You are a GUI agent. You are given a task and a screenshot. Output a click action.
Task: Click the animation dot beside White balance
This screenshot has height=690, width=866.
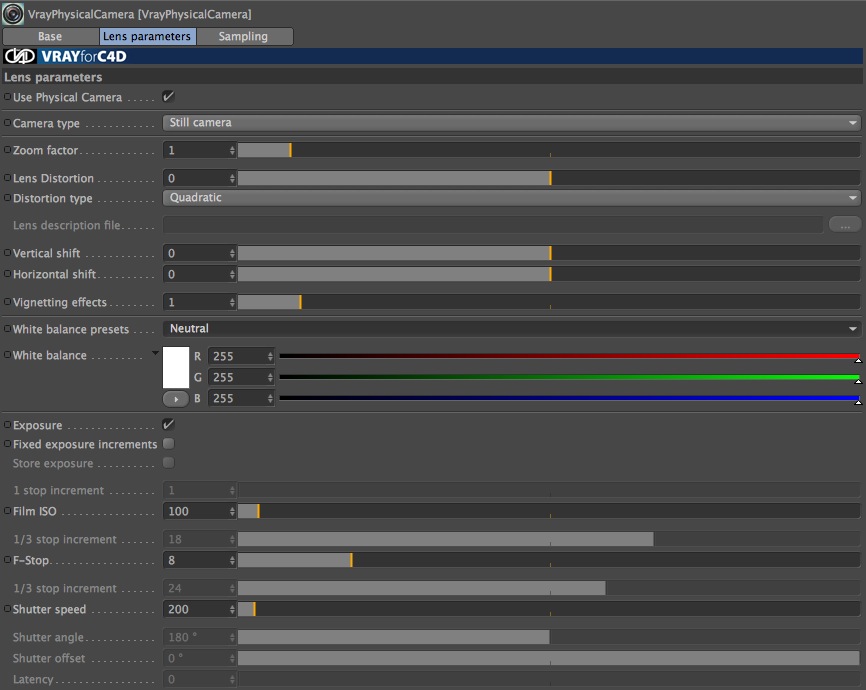coord(8,355)
